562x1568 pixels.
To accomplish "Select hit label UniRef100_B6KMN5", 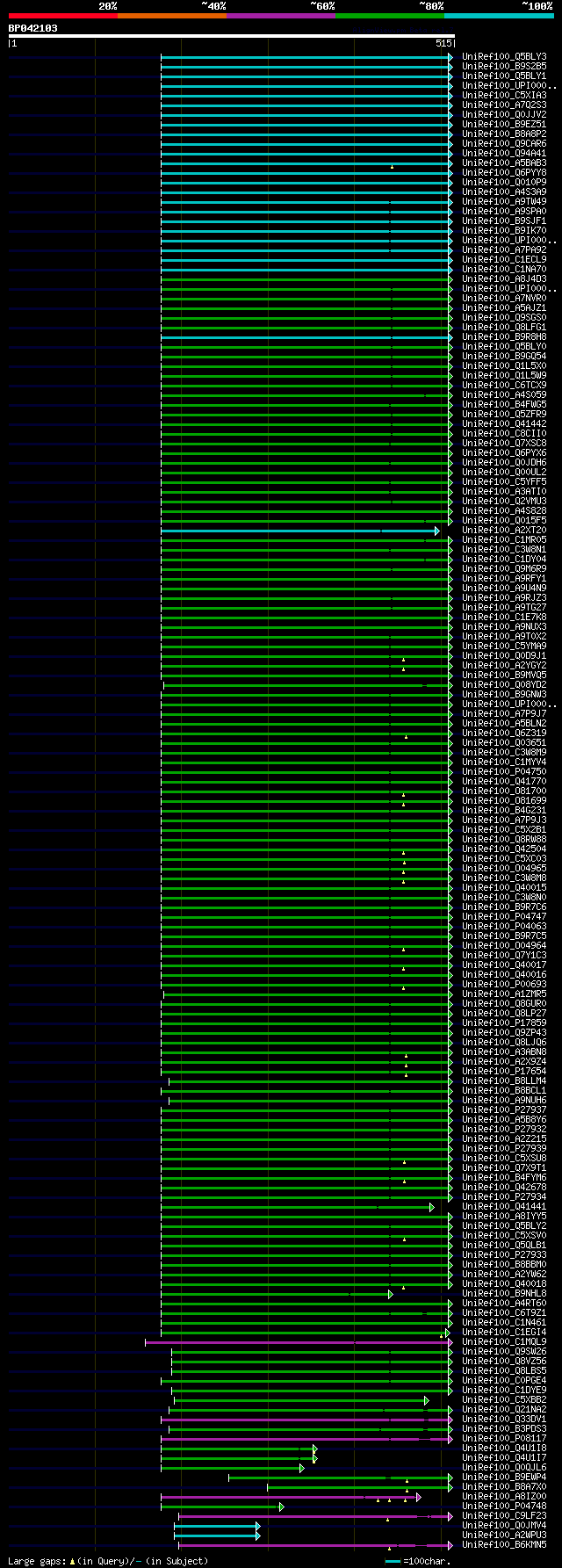I will tap(504, 1545).
